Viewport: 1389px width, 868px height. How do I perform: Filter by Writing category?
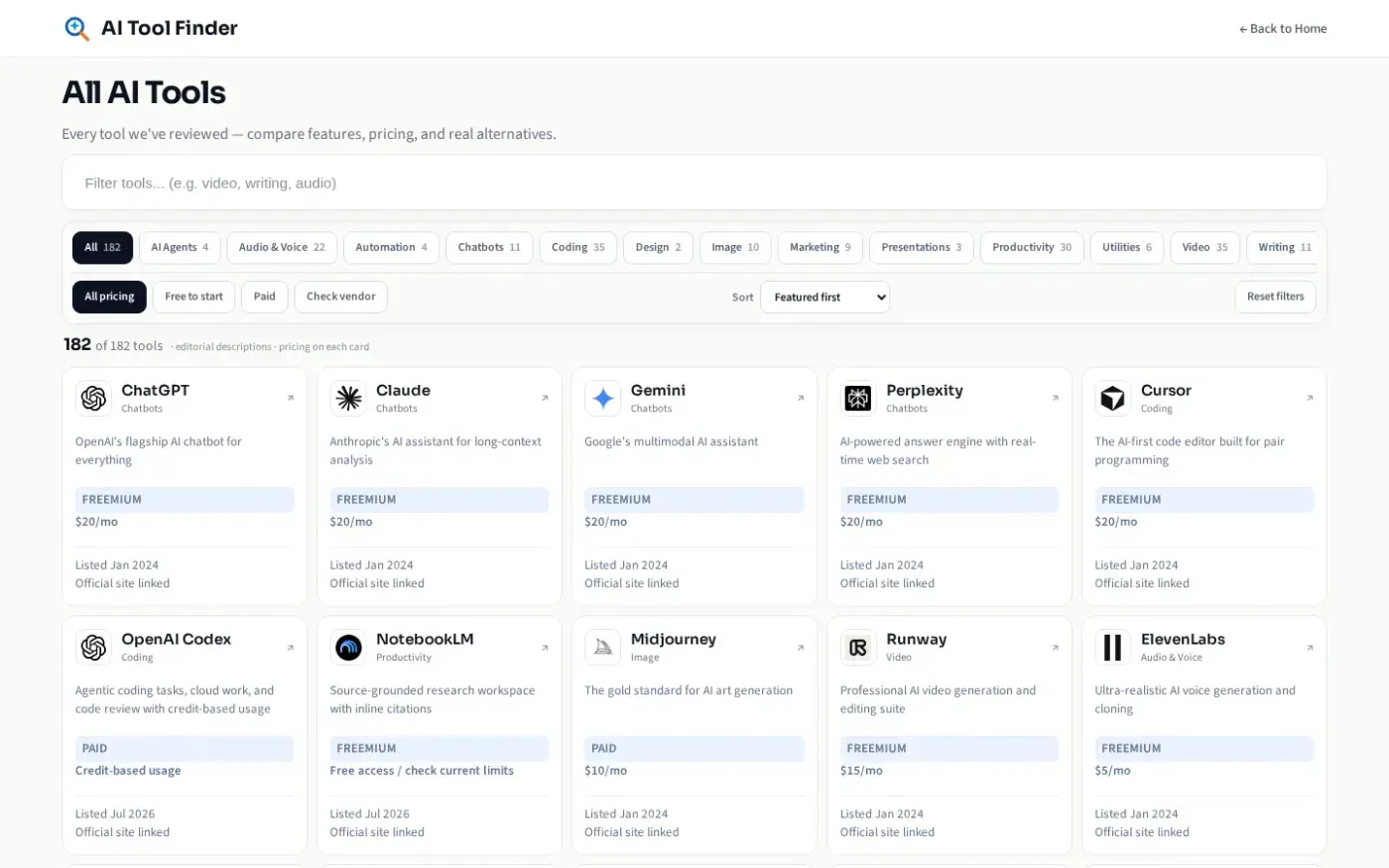[1284, 247]
